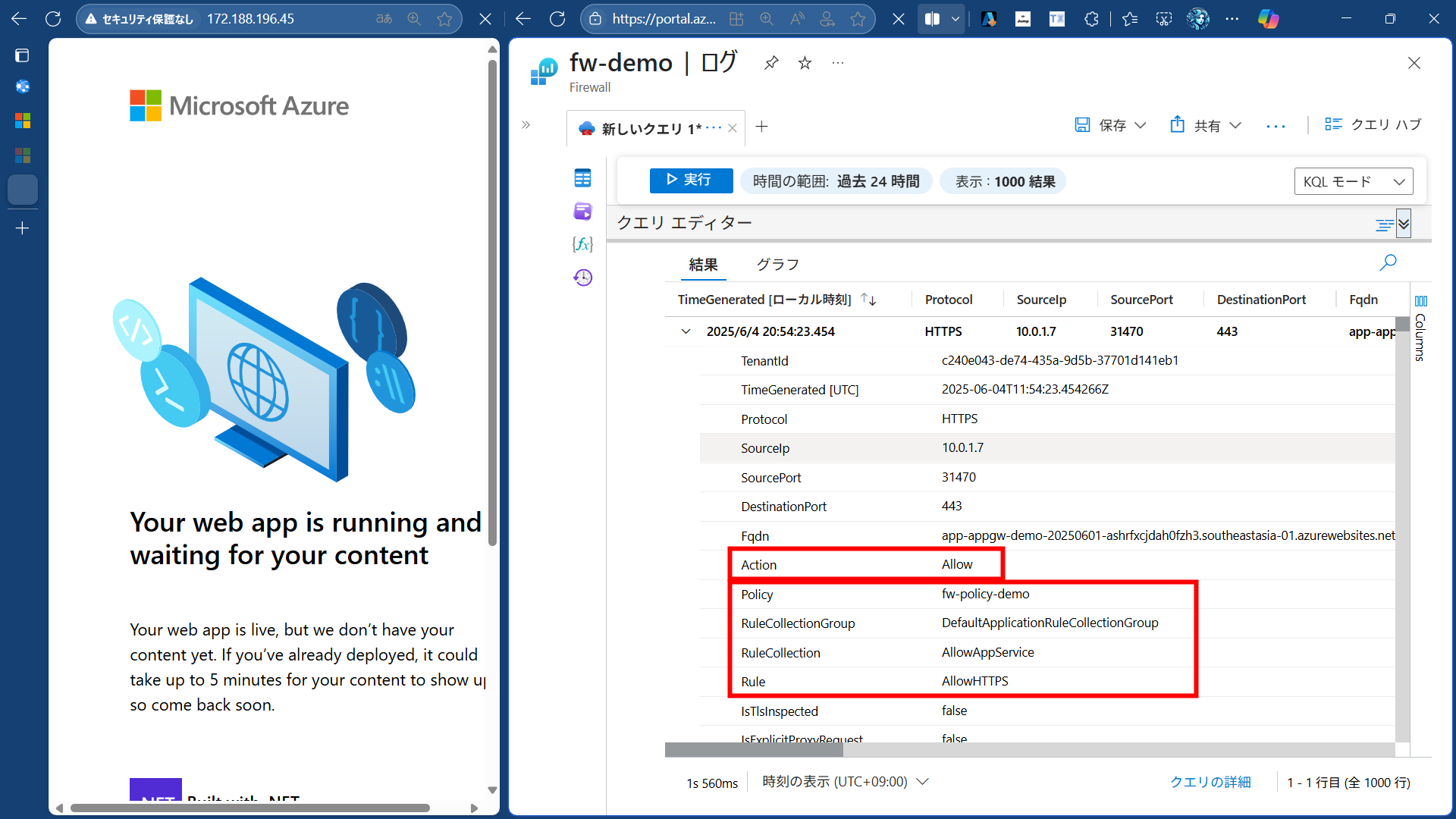This screenshot has width=1456, height=819.
Task: Refresh the left 172.188.196.45 pane
Action: coord(53,19)
